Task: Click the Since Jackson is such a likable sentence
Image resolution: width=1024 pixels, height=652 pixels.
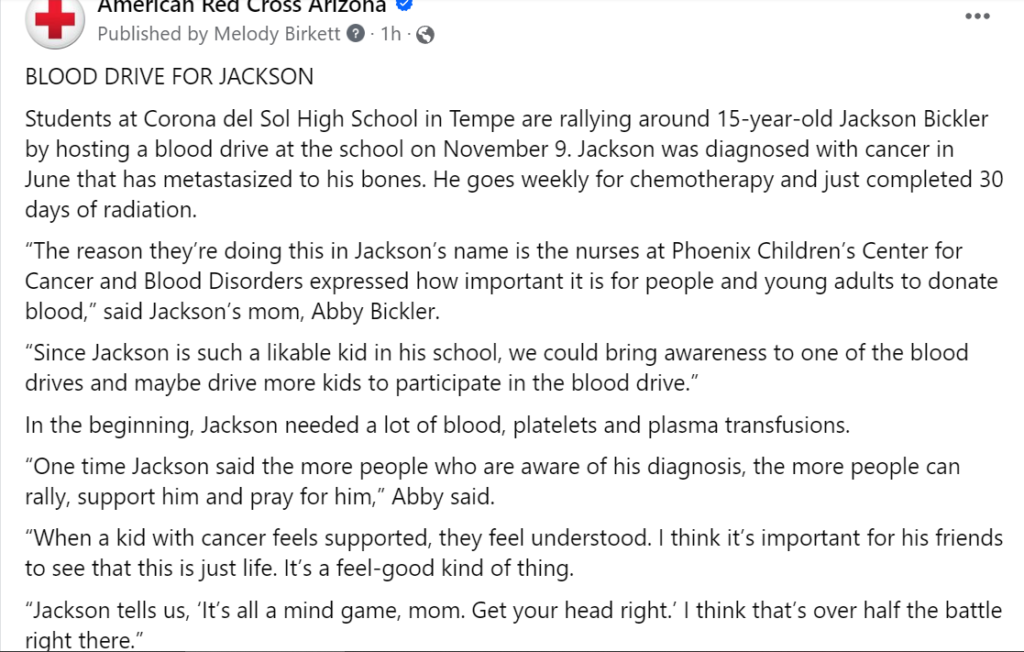Action: coord(496,368)
